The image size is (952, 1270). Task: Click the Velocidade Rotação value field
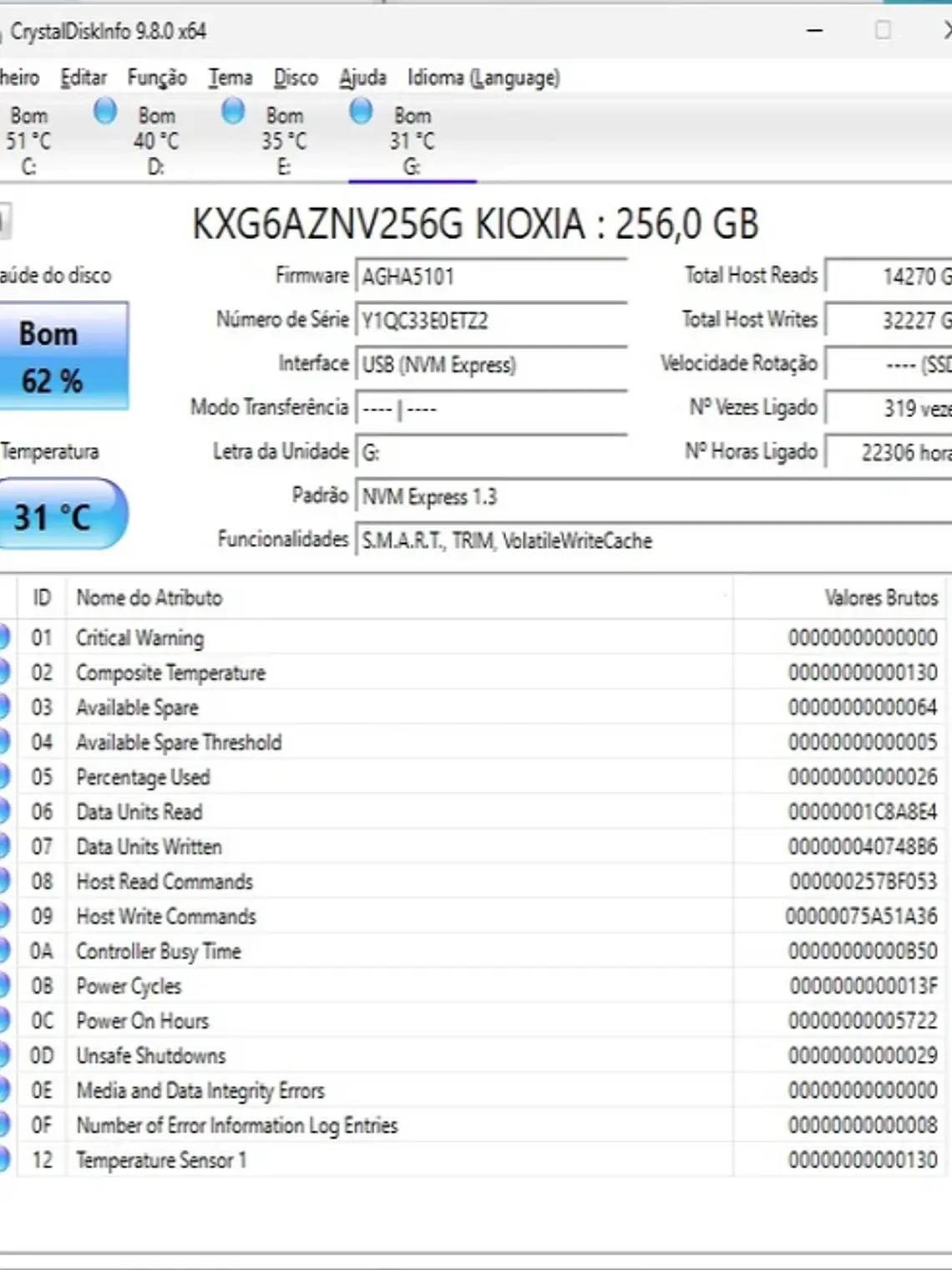click(x=889, y=364)
